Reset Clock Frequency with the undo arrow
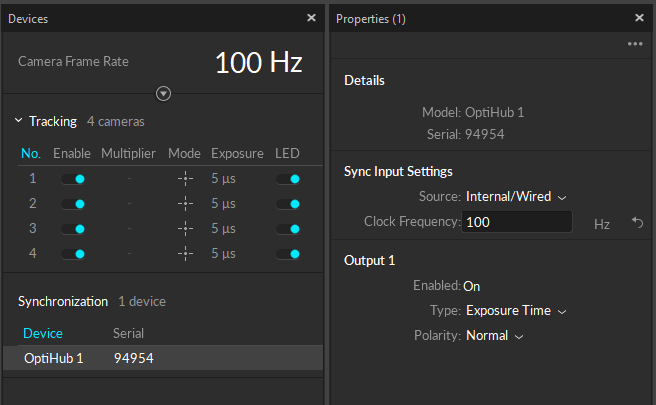 click(636, 223)
